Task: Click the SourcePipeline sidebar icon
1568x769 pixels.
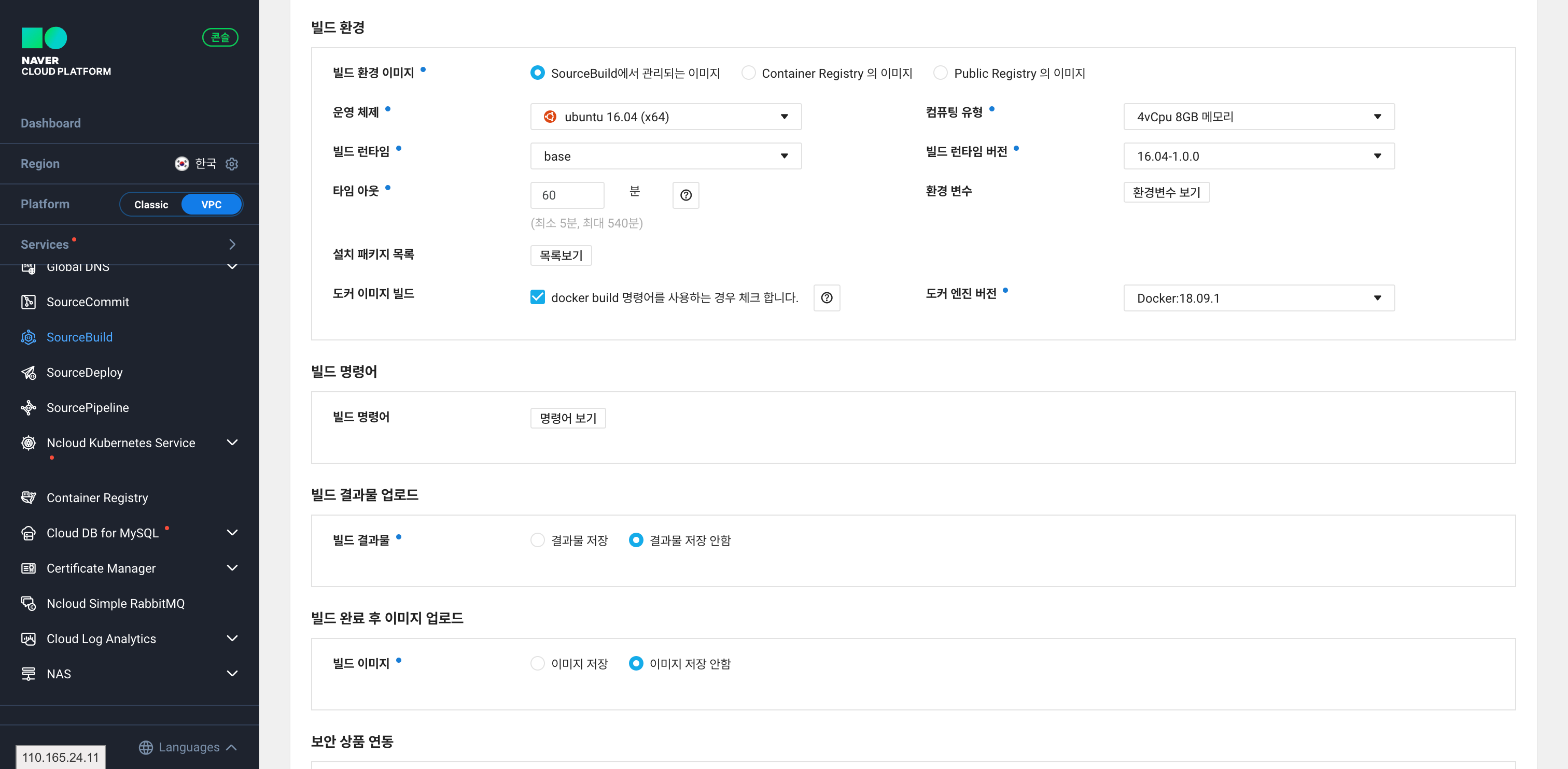Action: [x=28, y=408]
